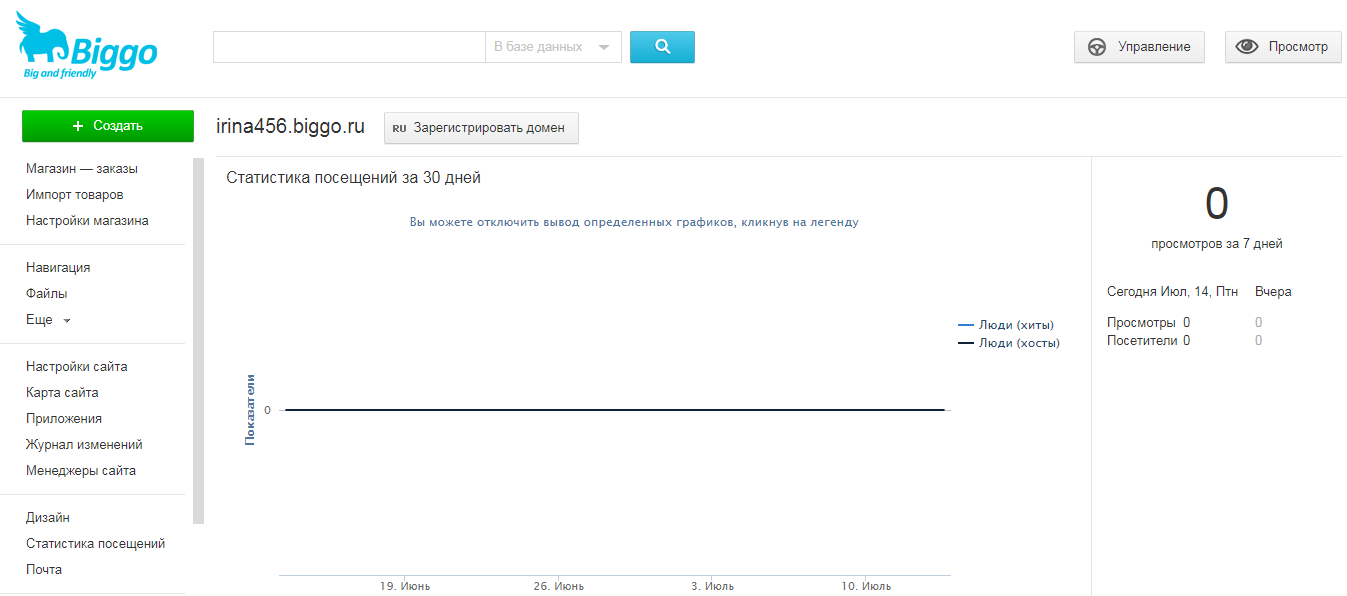Screen dimensions: 1347x596
Task: Toggle Люди (хиты) chart legend
Action: (1006, 325)
